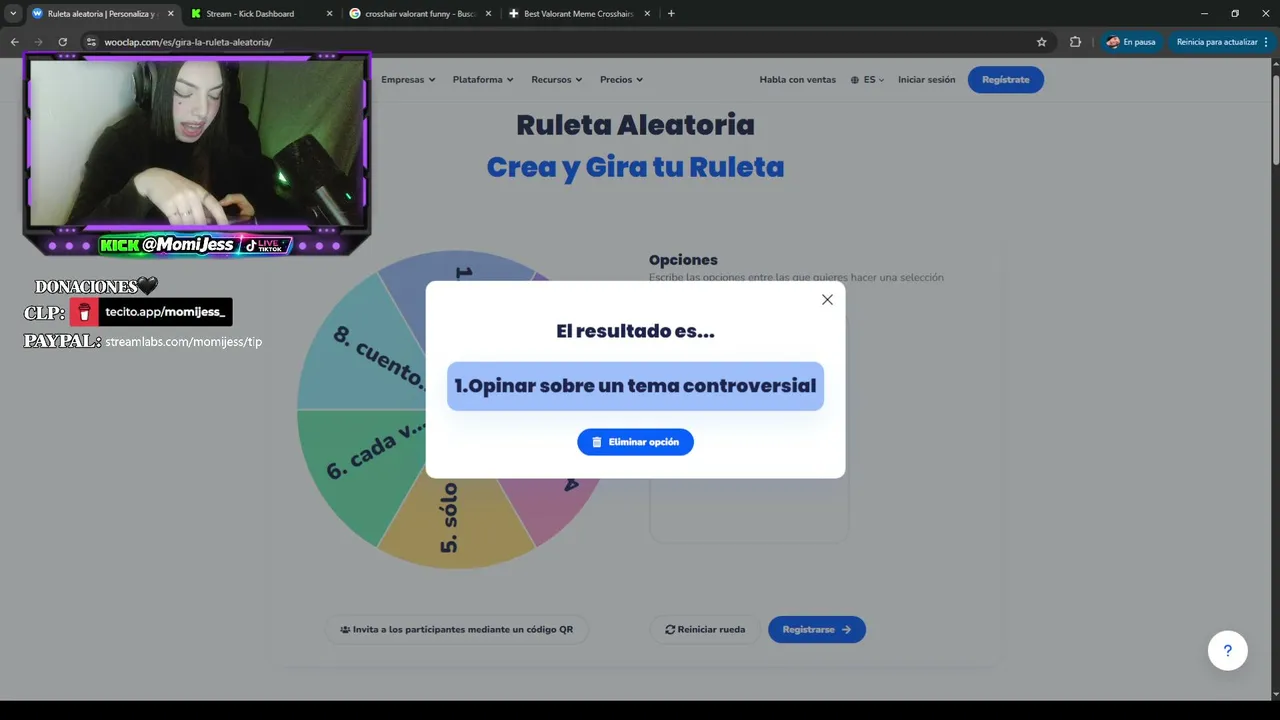Click the Registrarse button with arrow
Viewport: 1280px width, 720px height.
click(x=817, y=630)
